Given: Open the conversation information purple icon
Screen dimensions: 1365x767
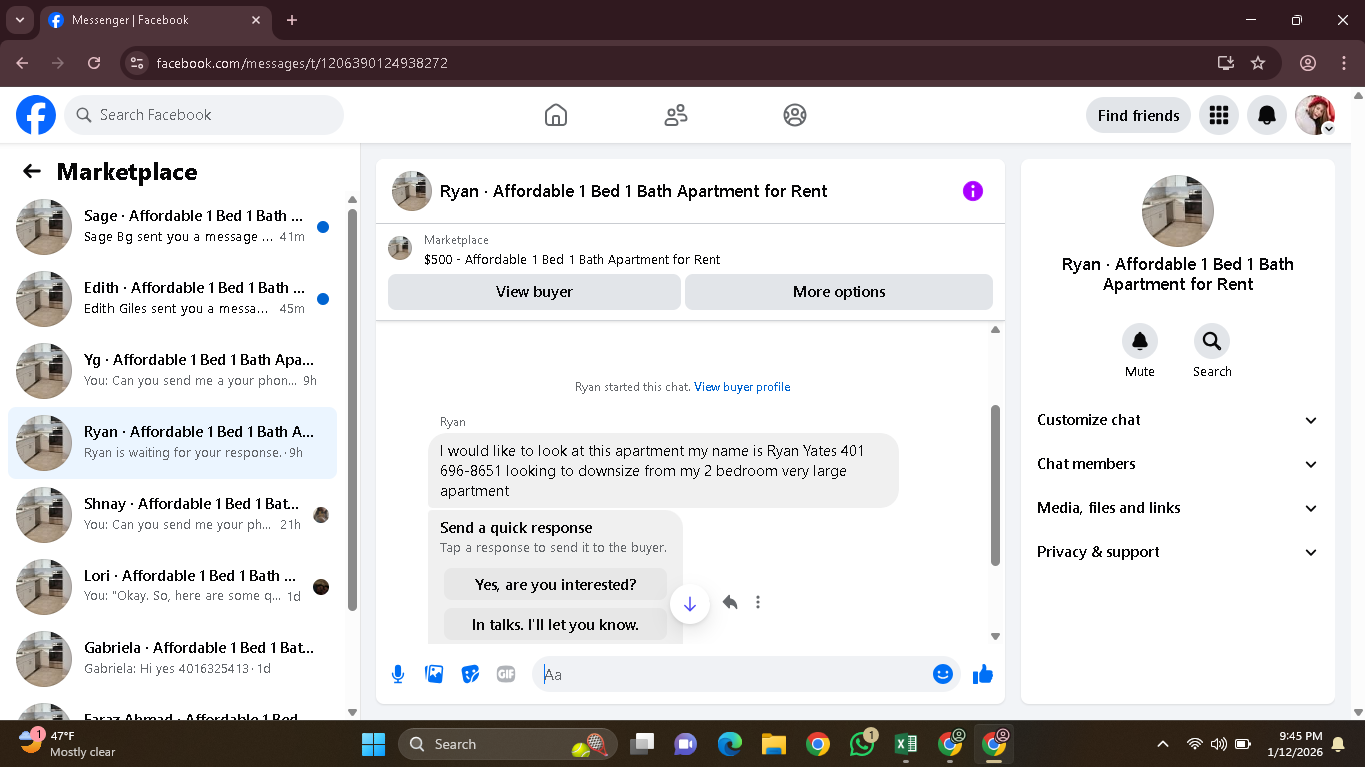Looking at the screenshot, I should tap(973, 191).
